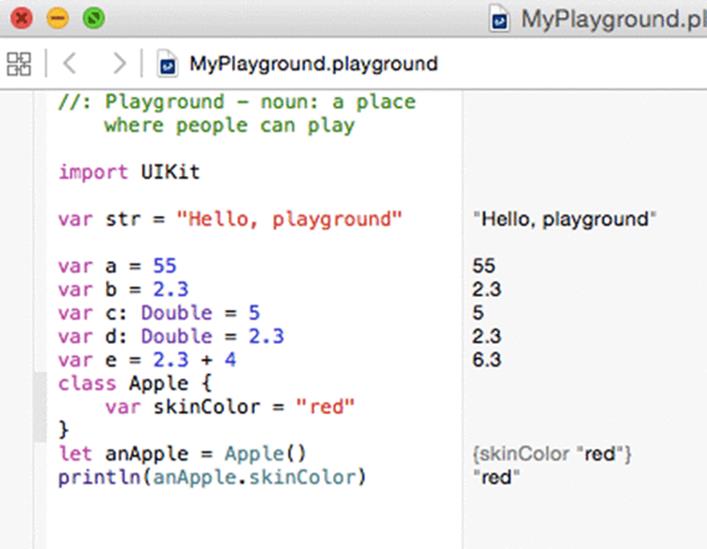The image size is (707, 549).
Task: Click the "Hello, playground" result in sidebar
Action: tap(565, 220)
